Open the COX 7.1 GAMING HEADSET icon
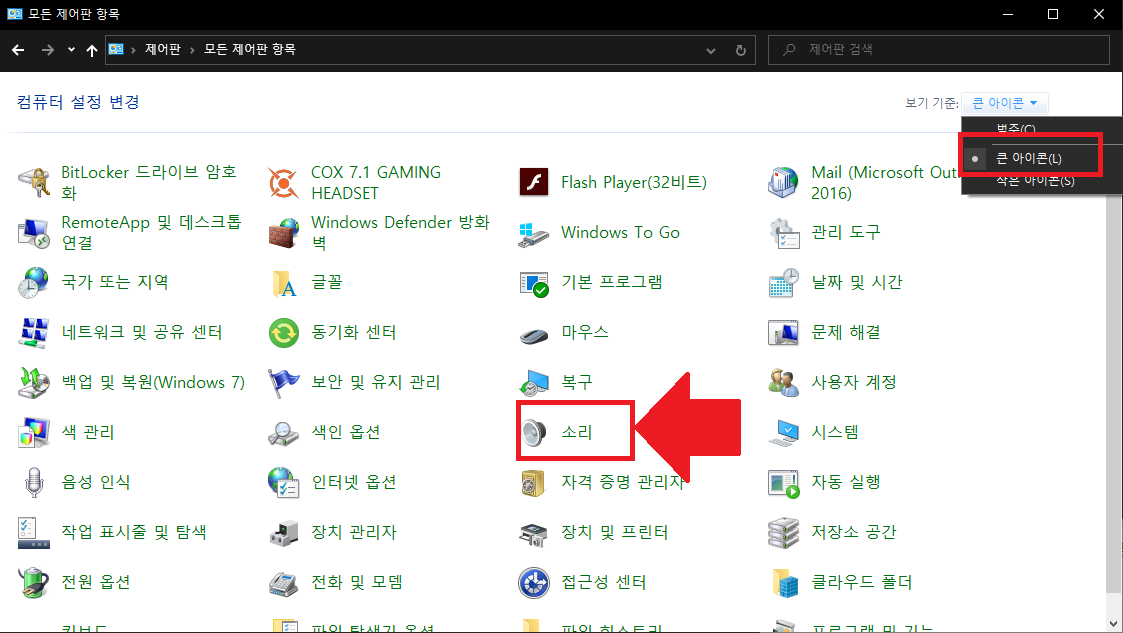The height and width of the screenshot is (633, 1123). tap(284, 183)
